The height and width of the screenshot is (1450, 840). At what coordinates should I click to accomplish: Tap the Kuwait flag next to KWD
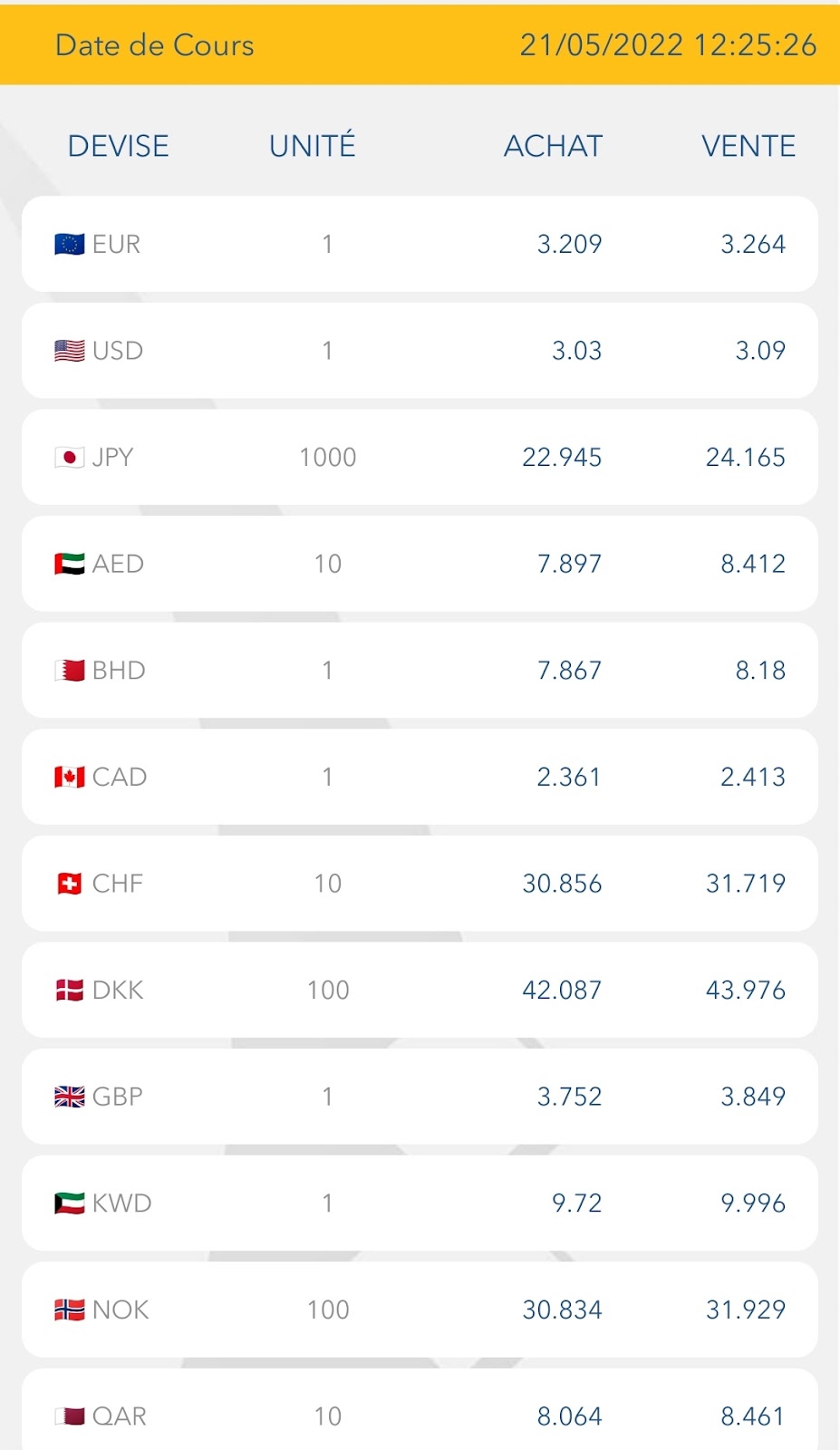pos(70,1203)
